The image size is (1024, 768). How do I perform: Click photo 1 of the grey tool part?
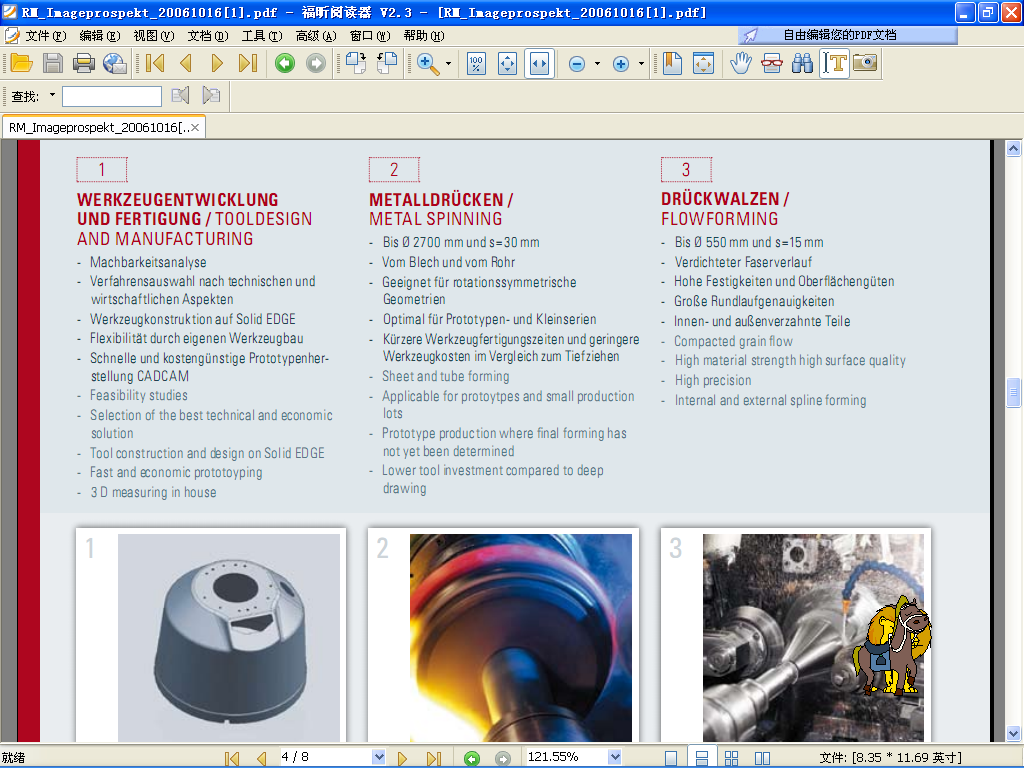[229, 637]
